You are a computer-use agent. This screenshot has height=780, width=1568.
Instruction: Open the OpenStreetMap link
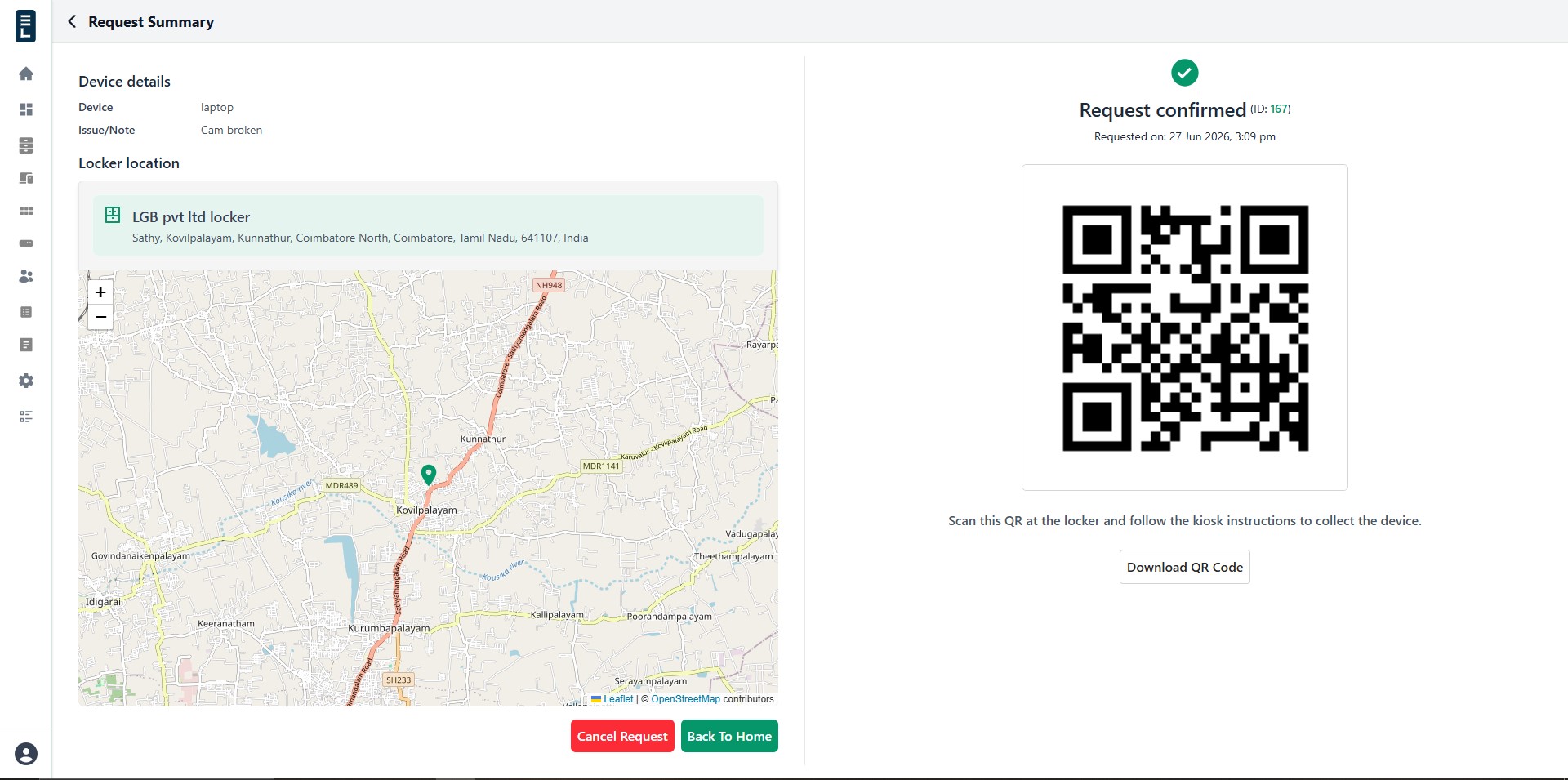(686, 699)
